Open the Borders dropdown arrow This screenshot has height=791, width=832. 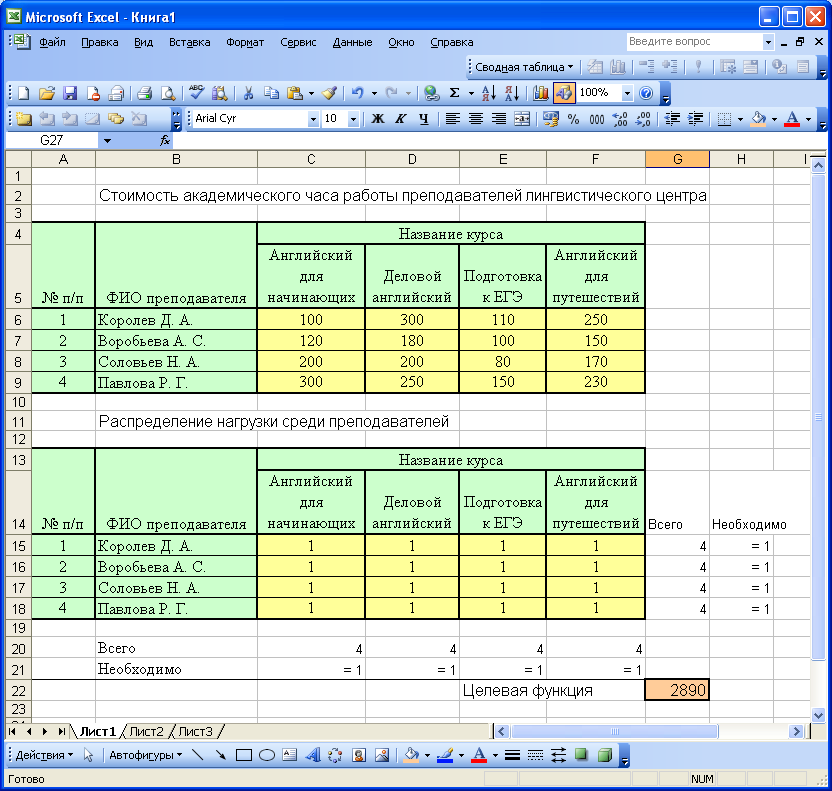[740, 119]
